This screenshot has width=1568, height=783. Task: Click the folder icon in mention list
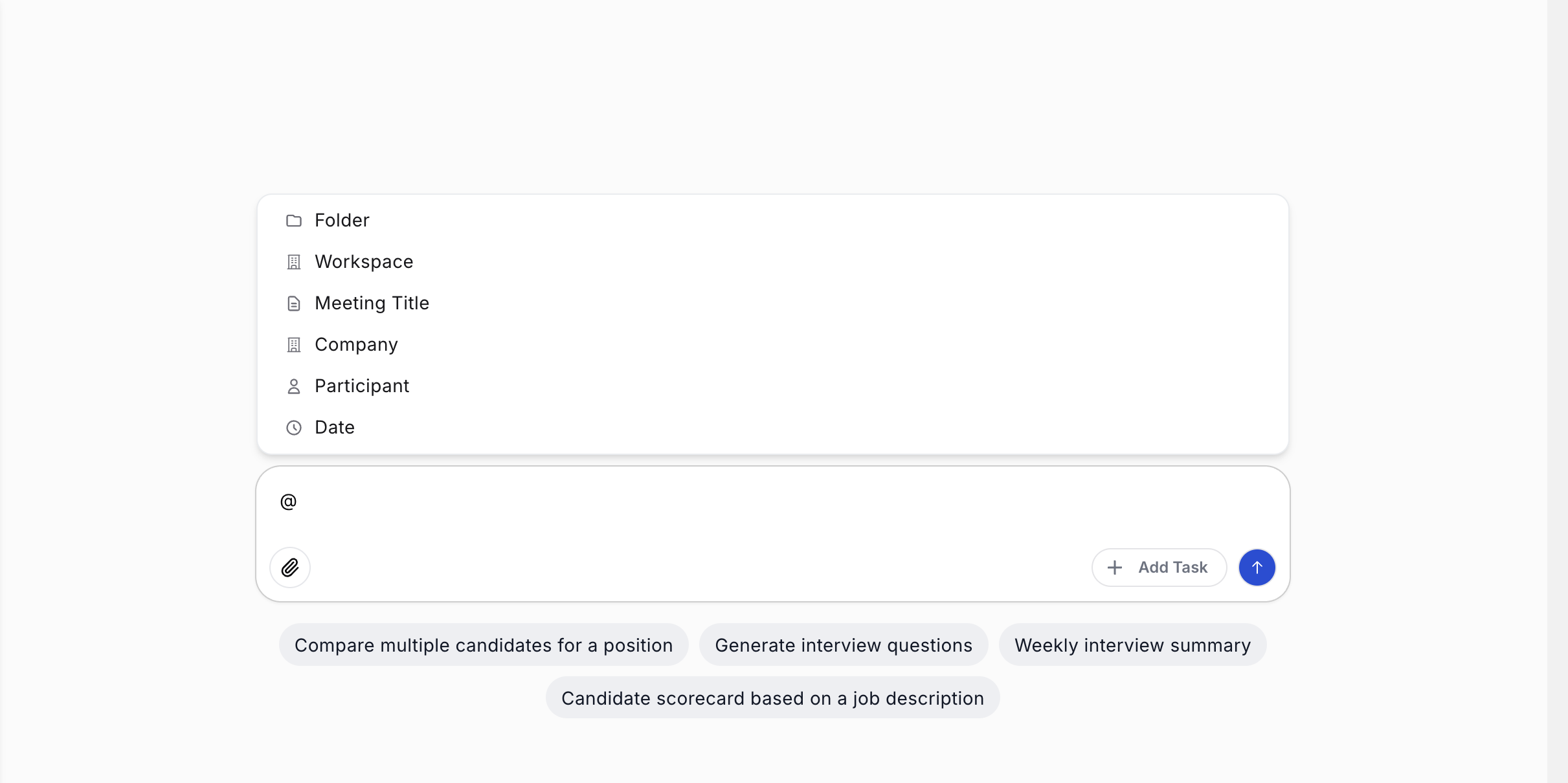[294, 221]
